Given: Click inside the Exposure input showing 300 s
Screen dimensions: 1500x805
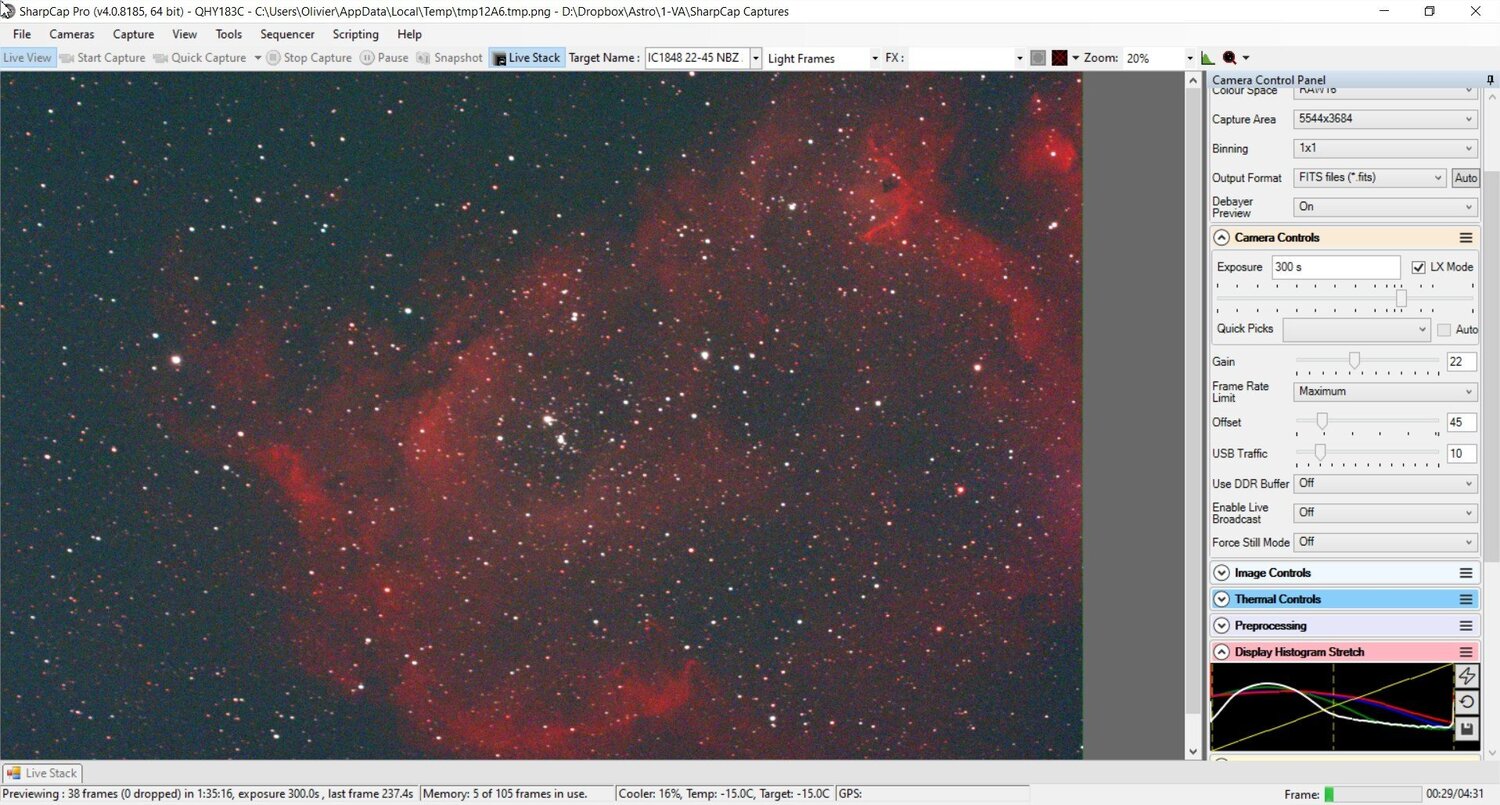Looking at the screenshot, I should tap(1335, 266).
